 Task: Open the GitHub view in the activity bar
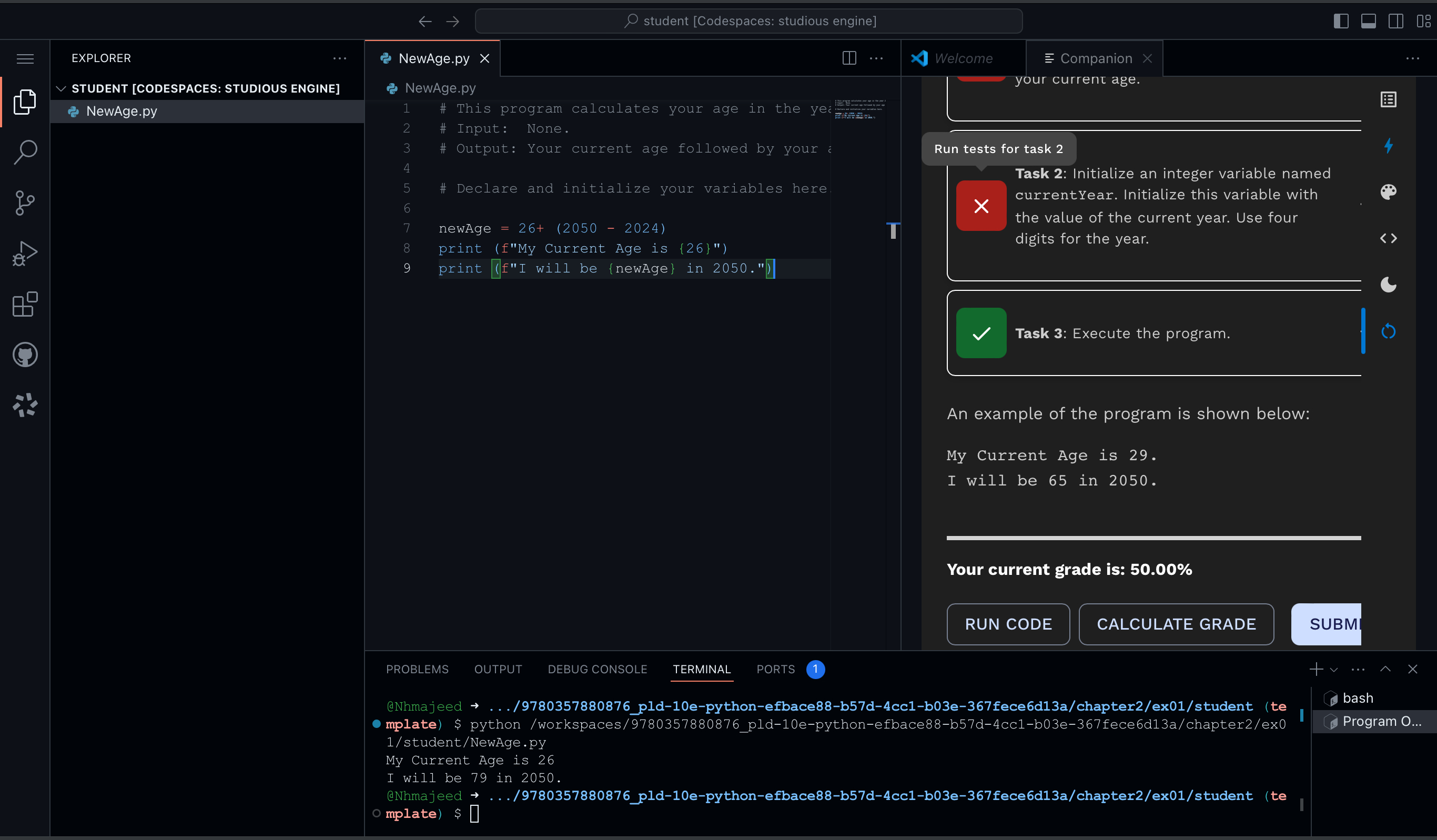click(25, 354)
